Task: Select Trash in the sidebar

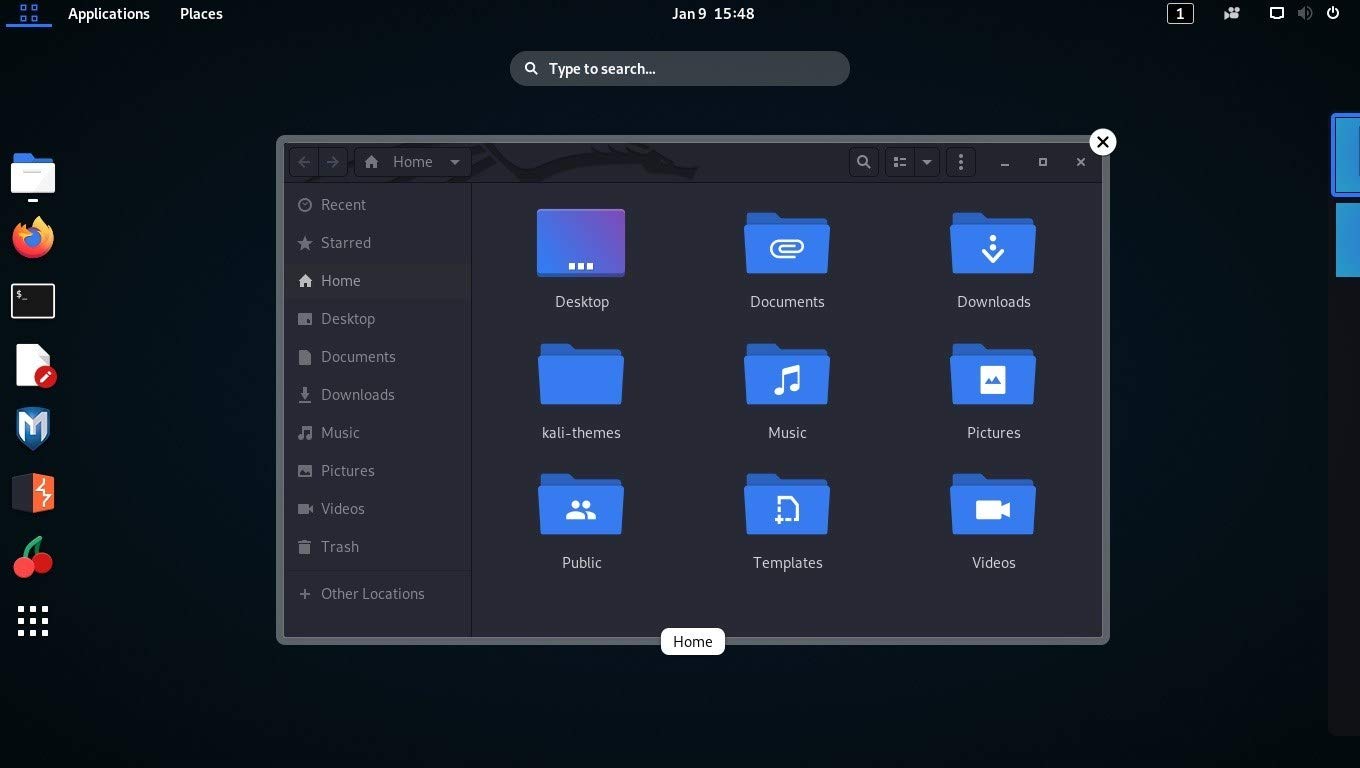Action: point(339,547)
